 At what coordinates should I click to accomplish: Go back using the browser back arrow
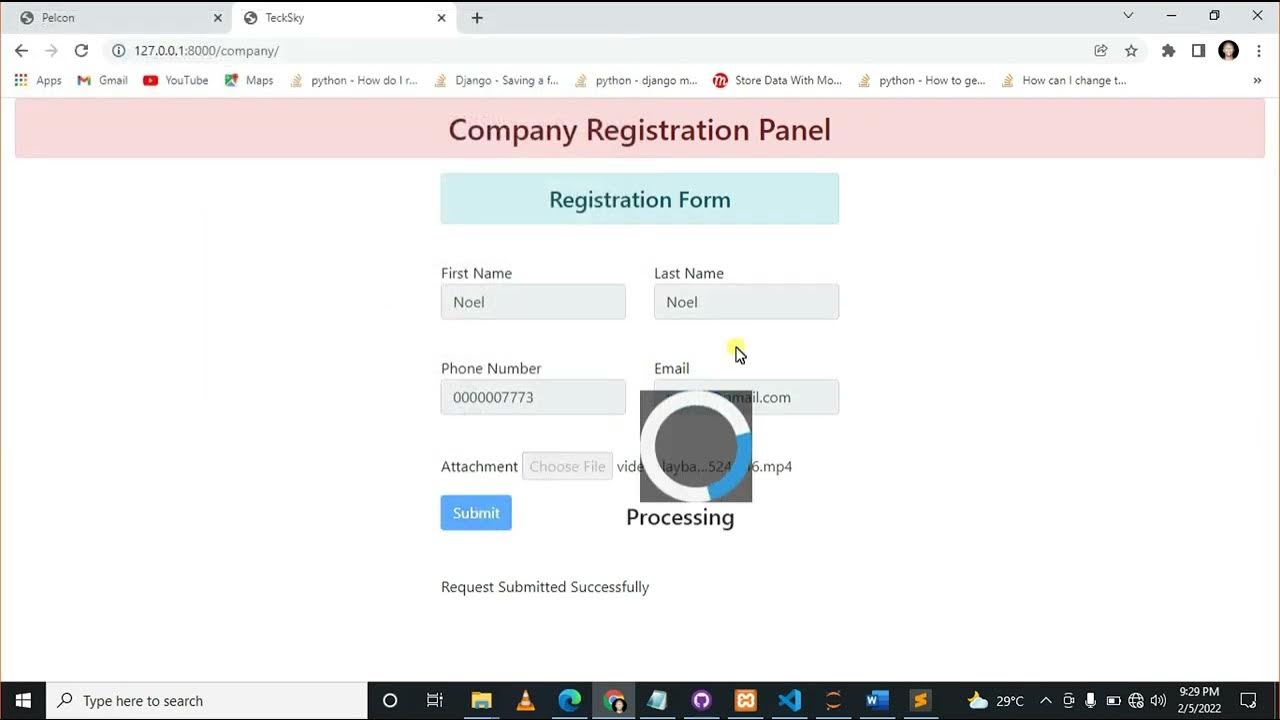tap(21, 51)
